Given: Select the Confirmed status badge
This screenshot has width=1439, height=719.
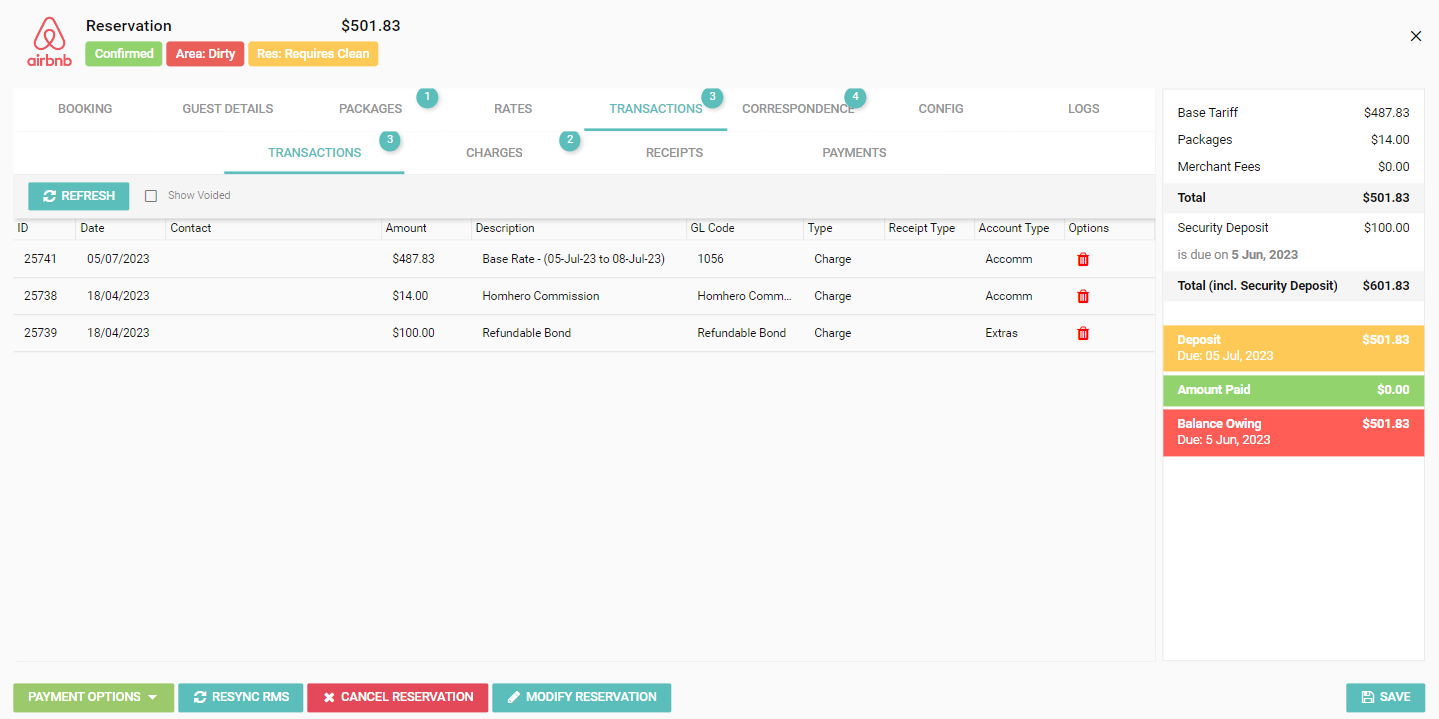Looking at the screenshot, I should click(x=124, y=54).
